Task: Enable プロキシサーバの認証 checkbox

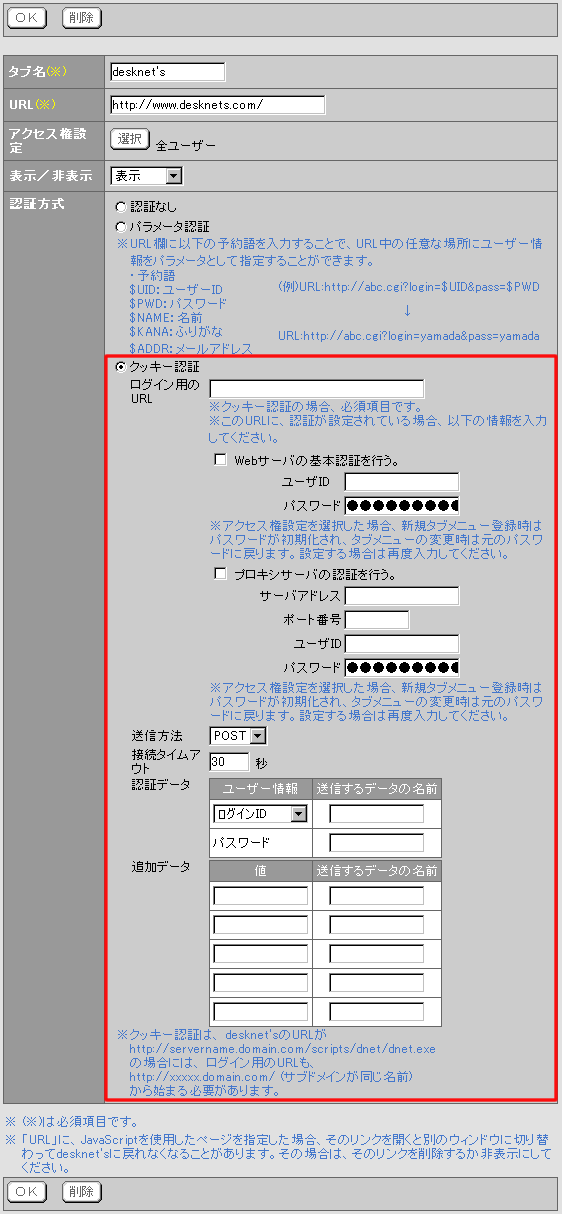Action: click(221, 575)
